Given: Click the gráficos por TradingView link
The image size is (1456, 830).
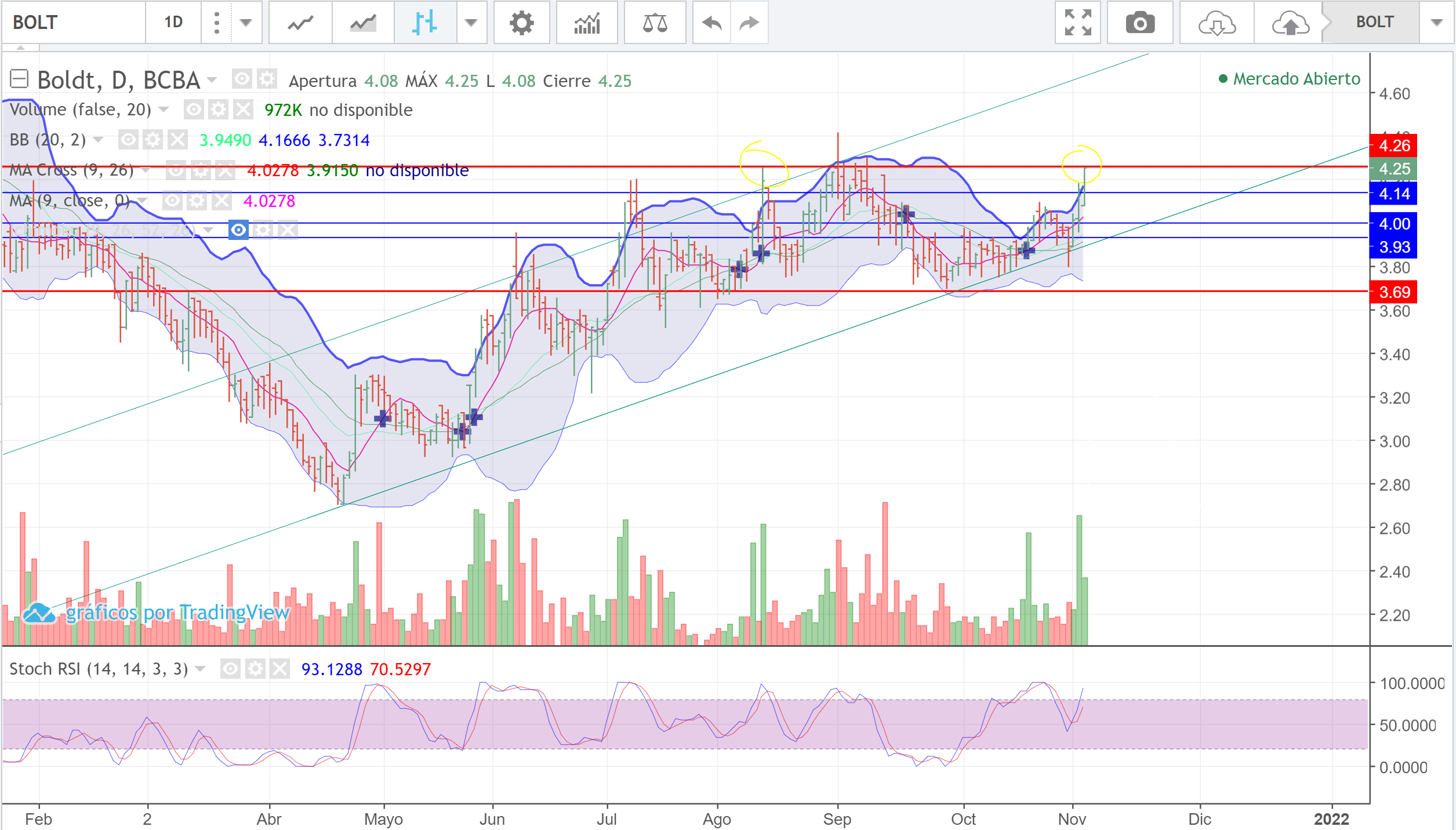Looking at the screenshot, I should click(x=177, y=612).
